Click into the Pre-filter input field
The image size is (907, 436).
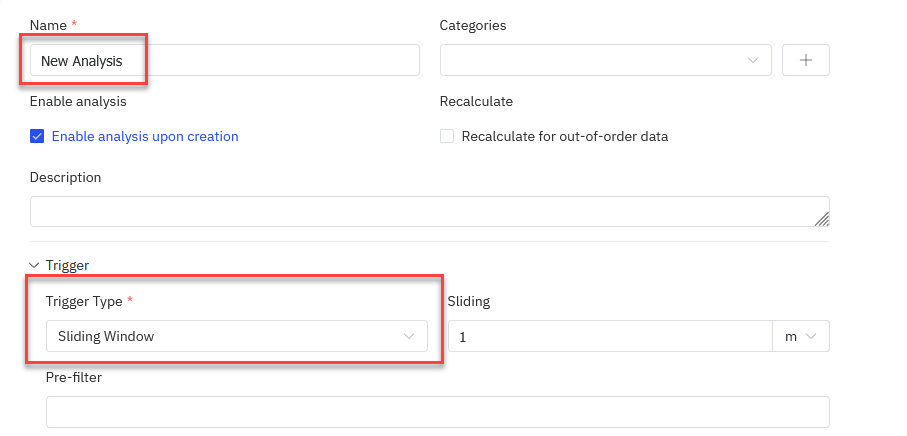pyautogui.click(x=437, y=411)
